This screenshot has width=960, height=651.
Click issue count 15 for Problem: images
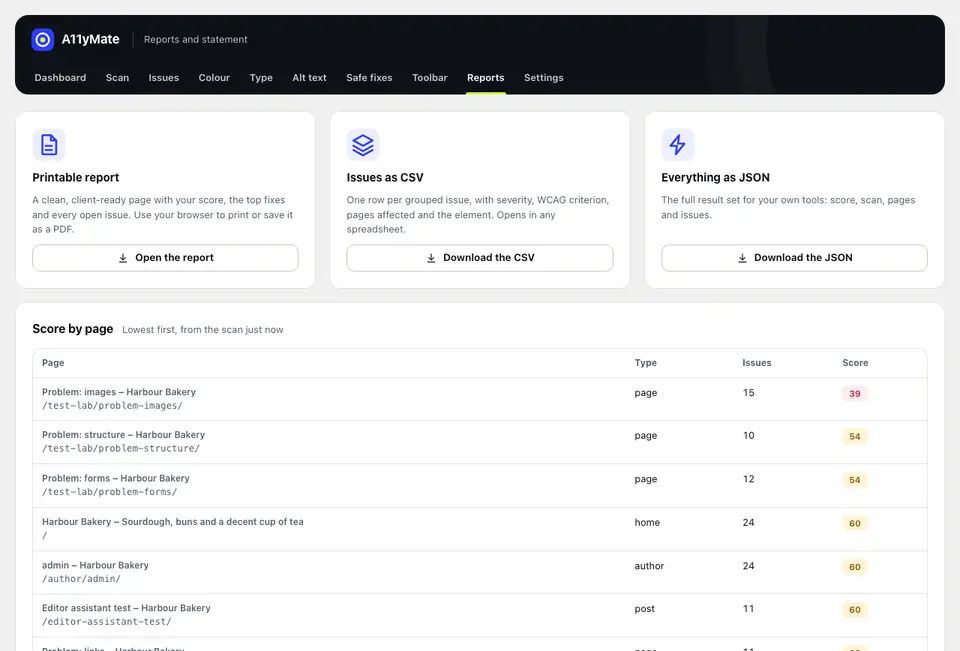748,393
